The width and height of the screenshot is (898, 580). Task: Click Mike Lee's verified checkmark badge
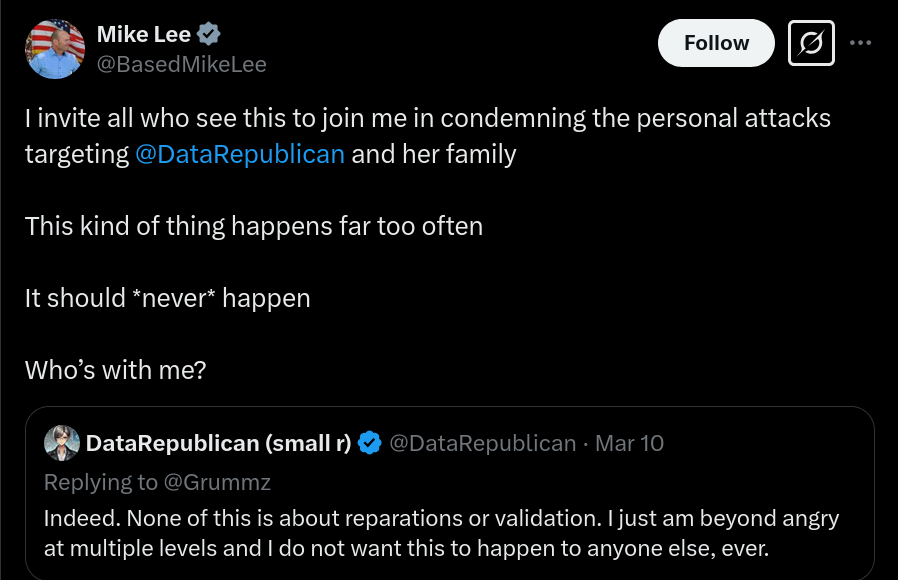point(208,34)
